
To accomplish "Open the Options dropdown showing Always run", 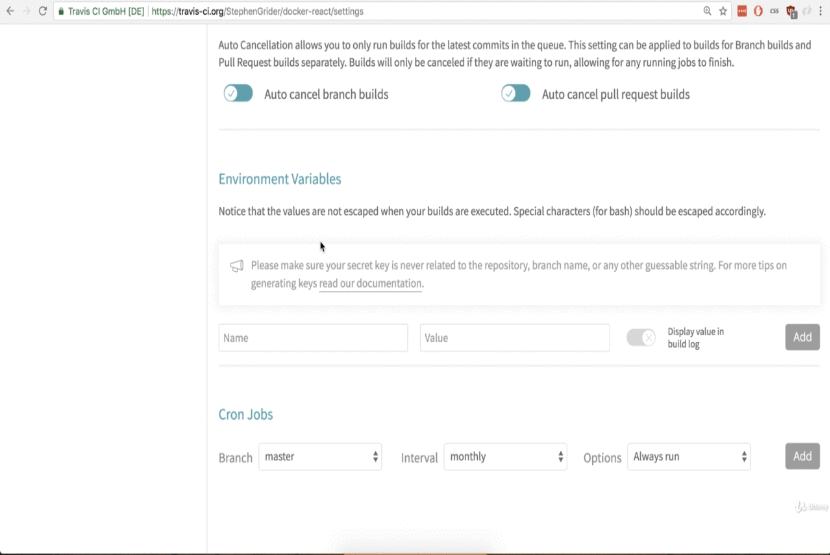I will [689, 456].
